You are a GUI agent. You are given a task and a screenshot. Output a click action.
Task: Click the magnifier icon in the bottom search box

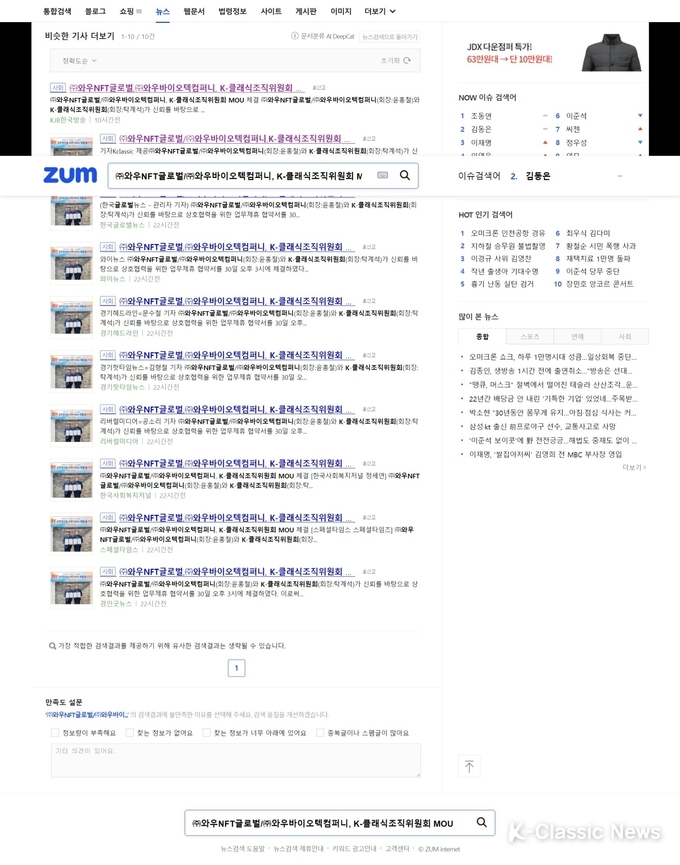tap(481, 822)
